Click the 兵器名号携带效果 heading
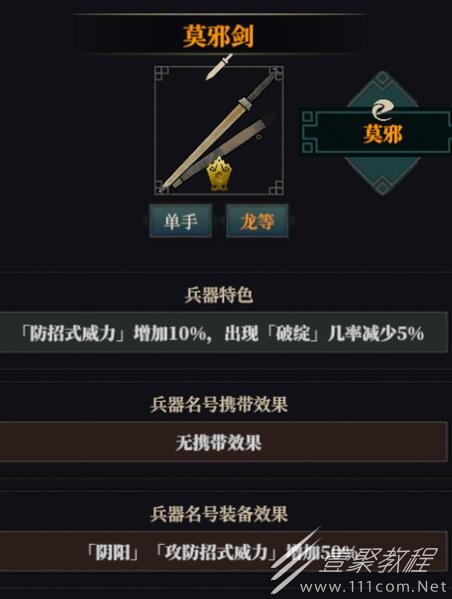The height and width of the screenshot is (599, 452). pos(219,404)
